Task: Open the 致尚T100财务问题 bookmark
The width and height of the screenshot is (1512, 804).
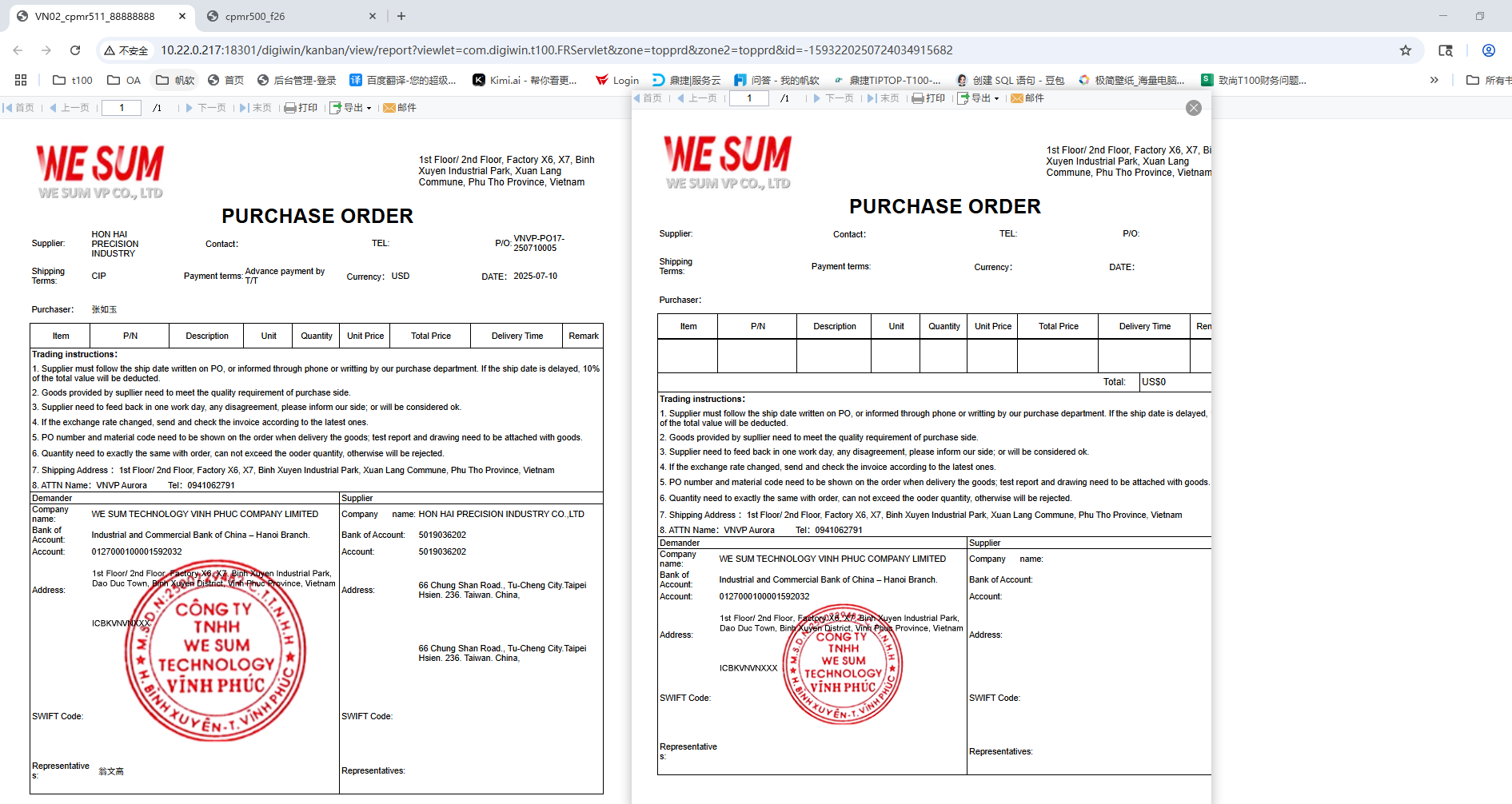Action: click(1254, 80)
